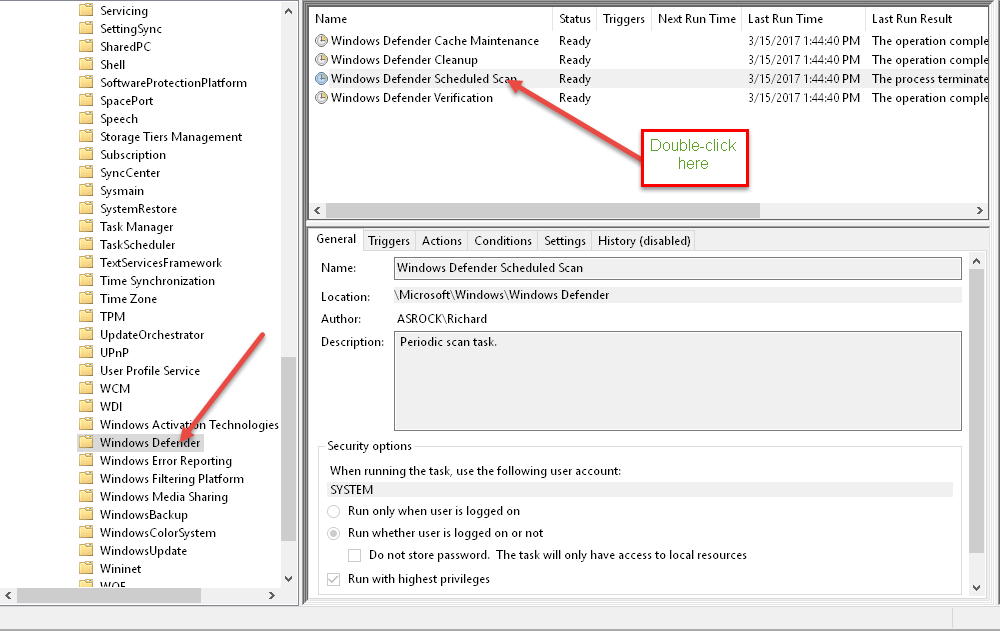Select the Task Manager folder icon
This screenshot has width=1000, height=631.
tap(86, 226)
